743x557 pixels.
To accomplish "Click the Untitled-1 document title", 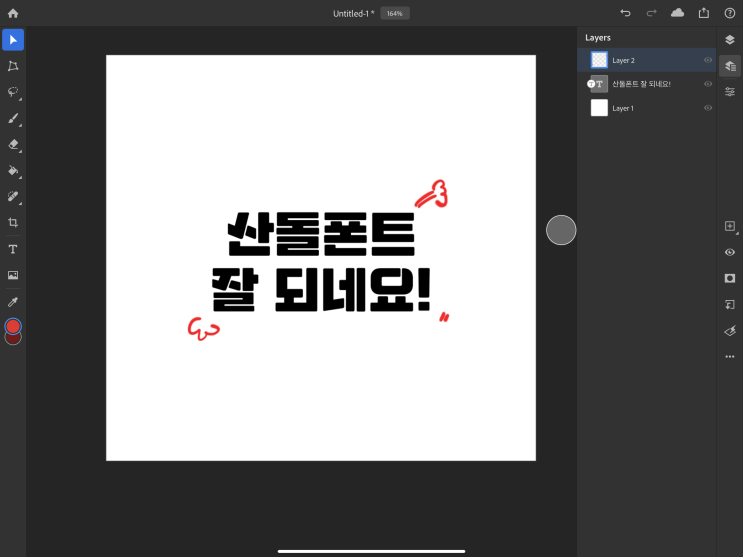I will 353,14.
